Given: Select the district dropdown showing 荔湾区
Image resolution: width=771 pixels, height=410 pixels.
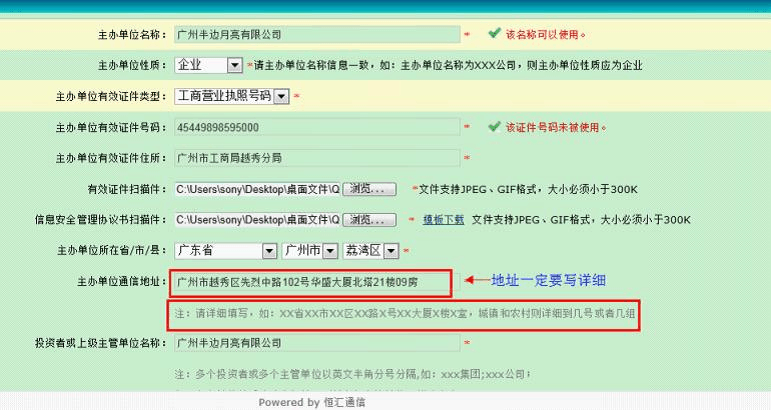Looking at the screenshot, I should click(372, 250).
